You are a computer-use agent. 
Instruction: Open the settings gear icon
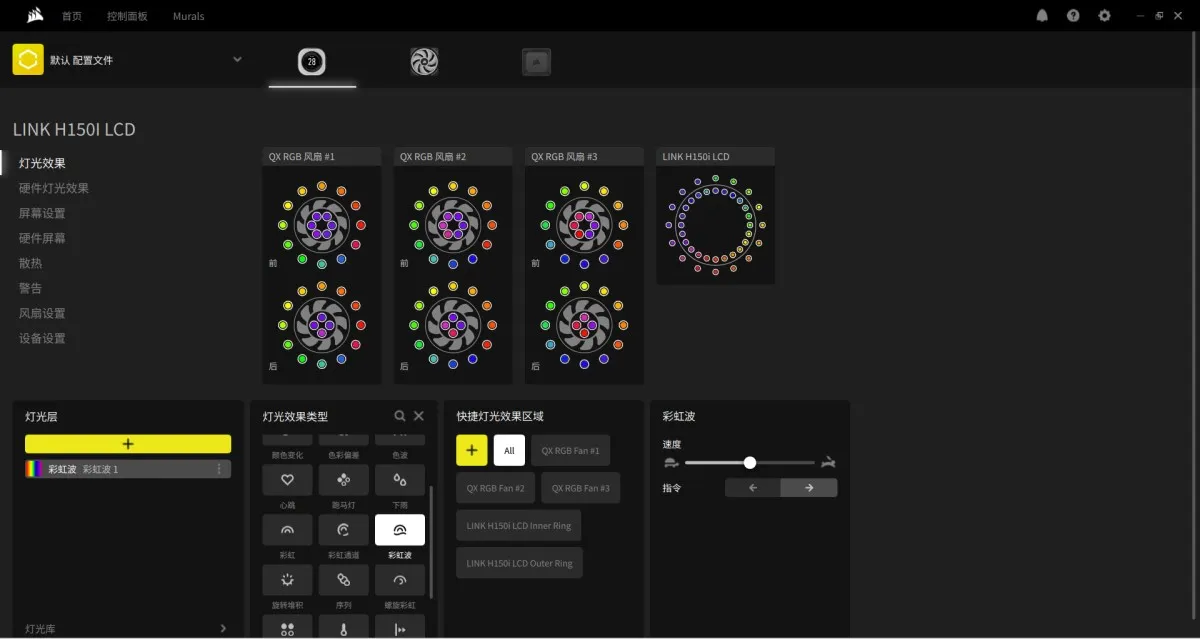coord(1104,16)
